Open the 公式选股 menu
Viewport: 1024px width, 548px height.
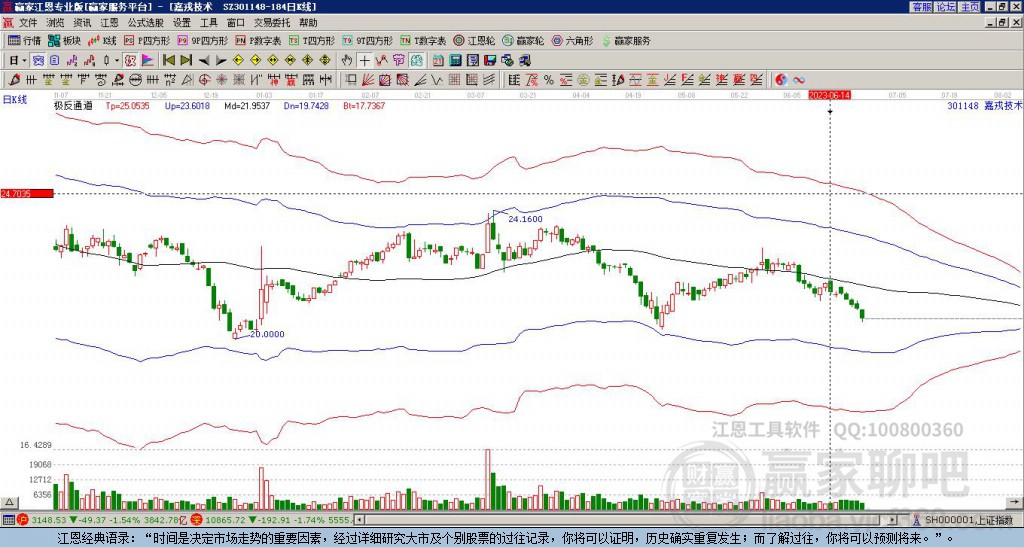pos(146,23)
